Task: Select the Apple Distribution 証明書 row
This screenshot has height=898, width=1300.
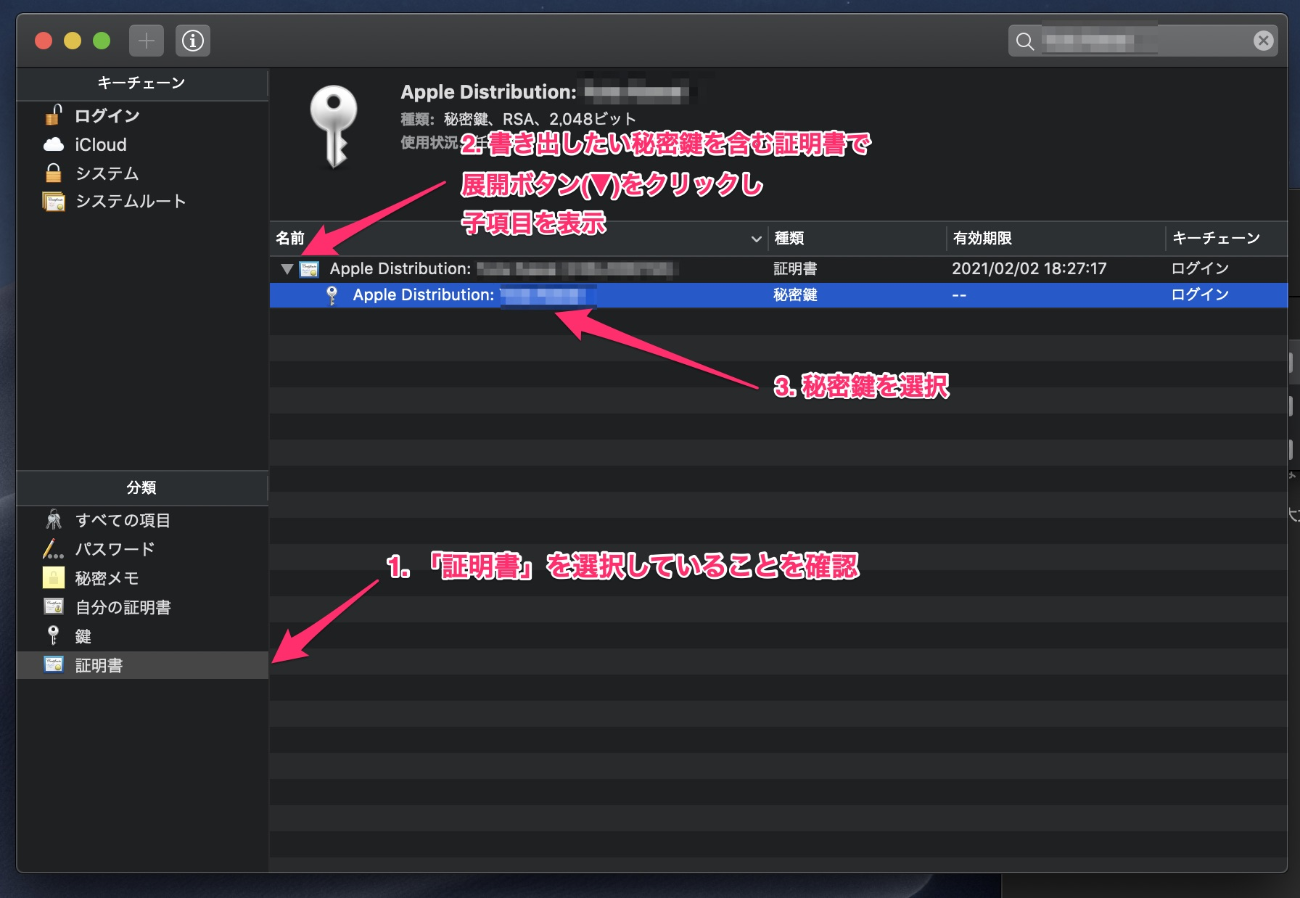Action: click(778, 269)
